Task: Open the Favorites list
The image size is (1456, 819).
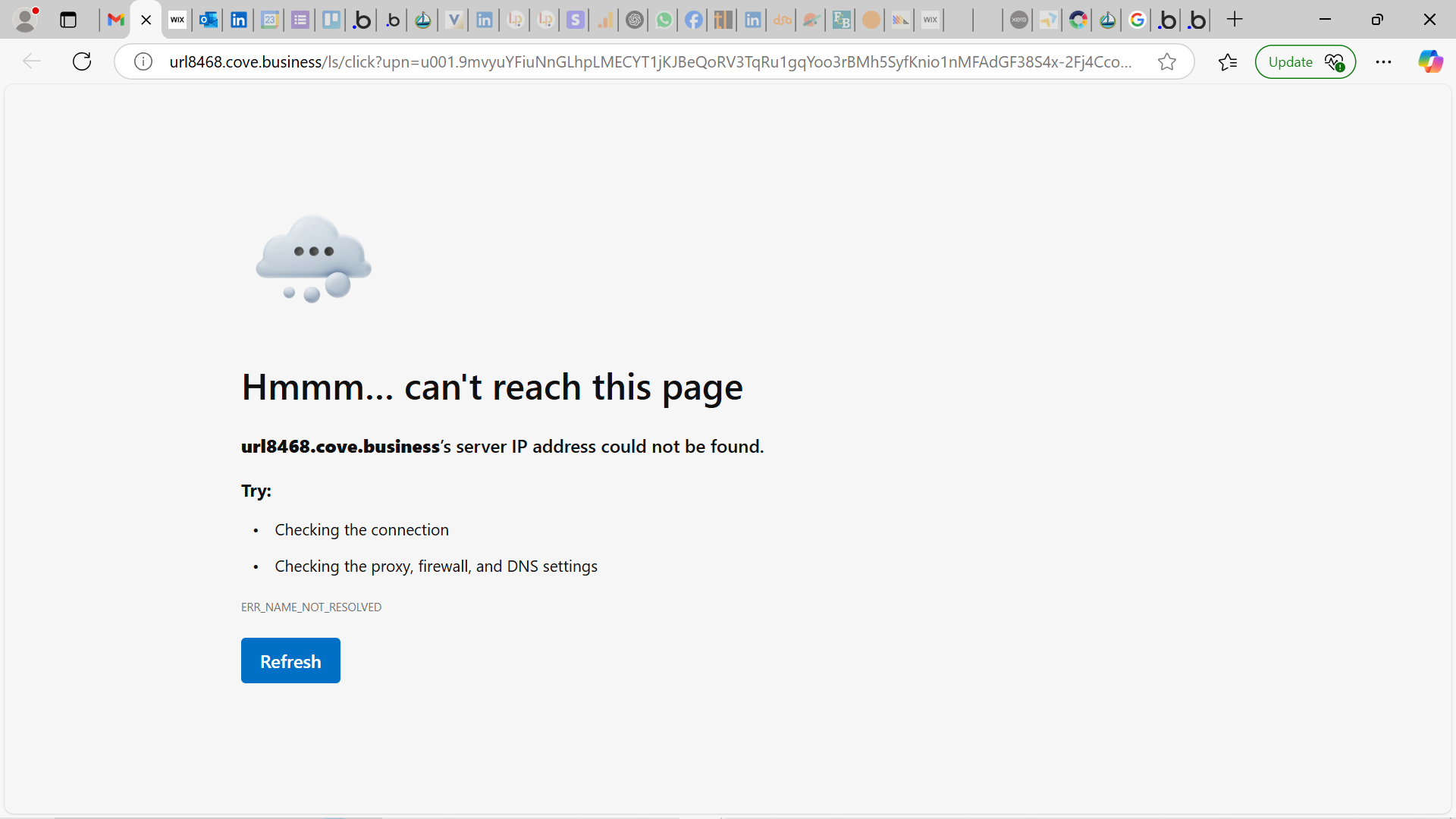Action: point(1228,61)
